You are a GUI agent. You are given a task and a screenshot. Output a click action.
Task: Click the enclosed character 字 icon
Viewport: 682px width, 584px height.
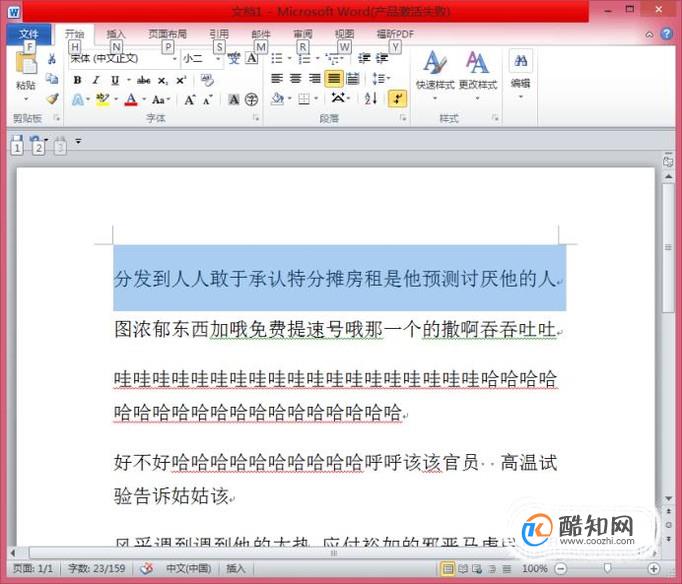[x=251, y=100]
